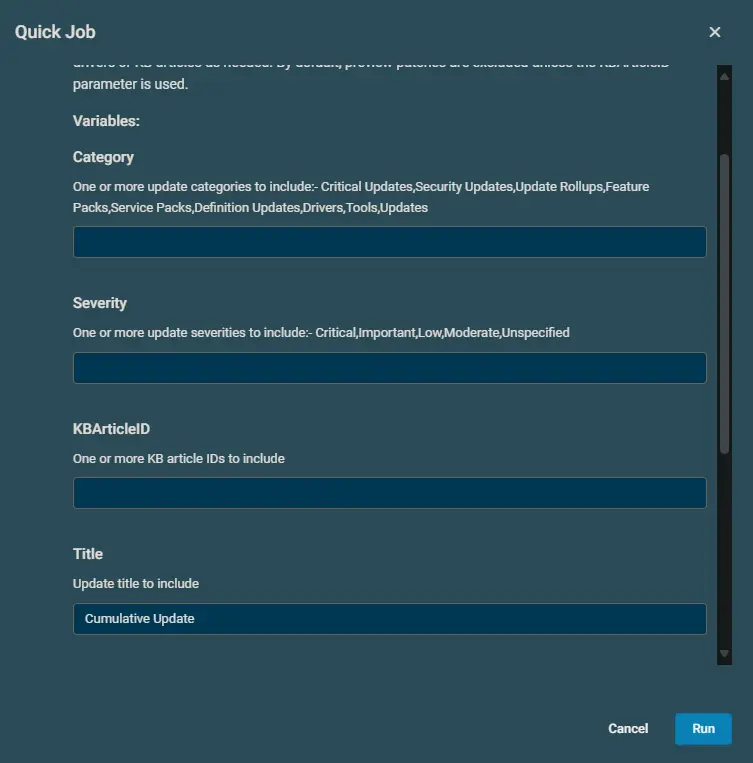
Task: Click the KBArticleID label
Action: [x=111, y=428]
